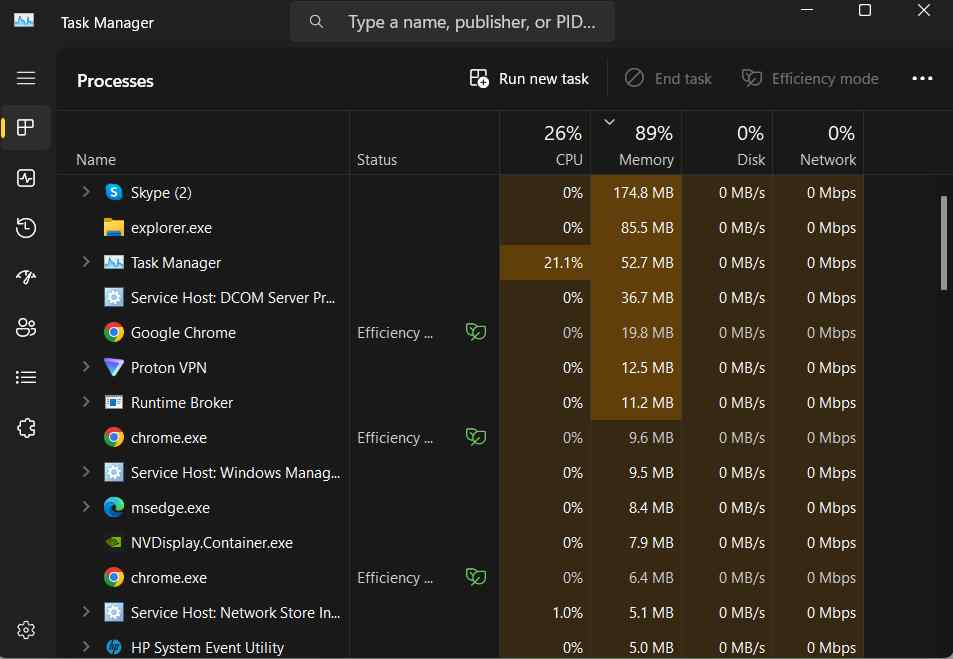
Task: Click the three-dot more options button
Action: pos(922,79)
